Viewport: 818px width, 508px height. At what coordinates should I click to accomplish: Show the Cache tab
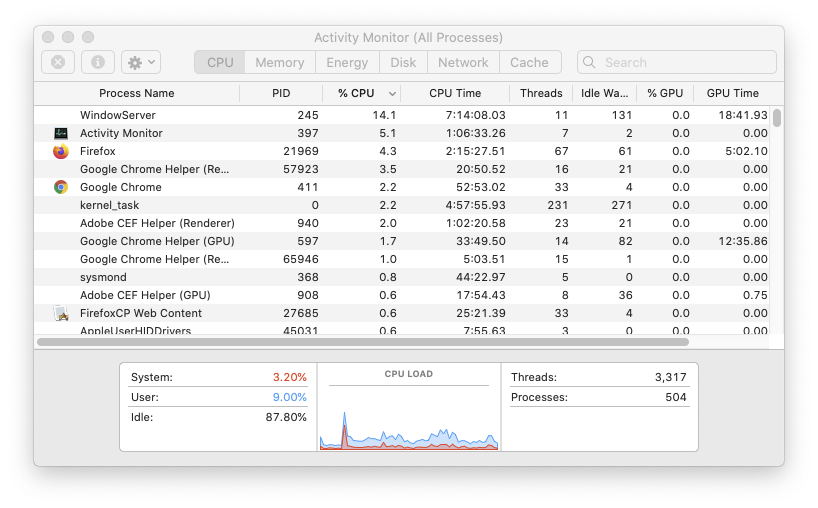pos(529,62)
